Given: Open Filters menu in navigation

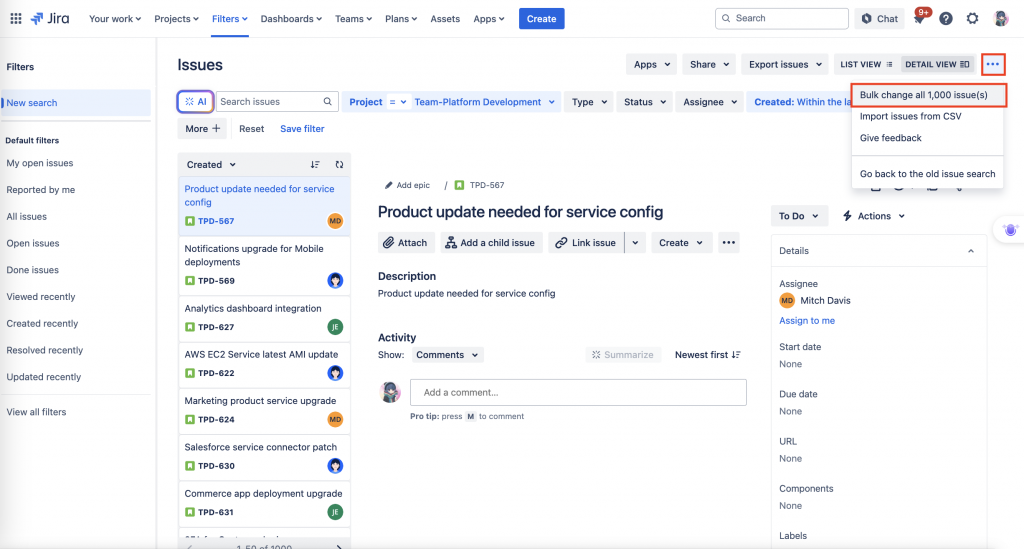Looking at the screenshot, I should (x=230, y=18).
